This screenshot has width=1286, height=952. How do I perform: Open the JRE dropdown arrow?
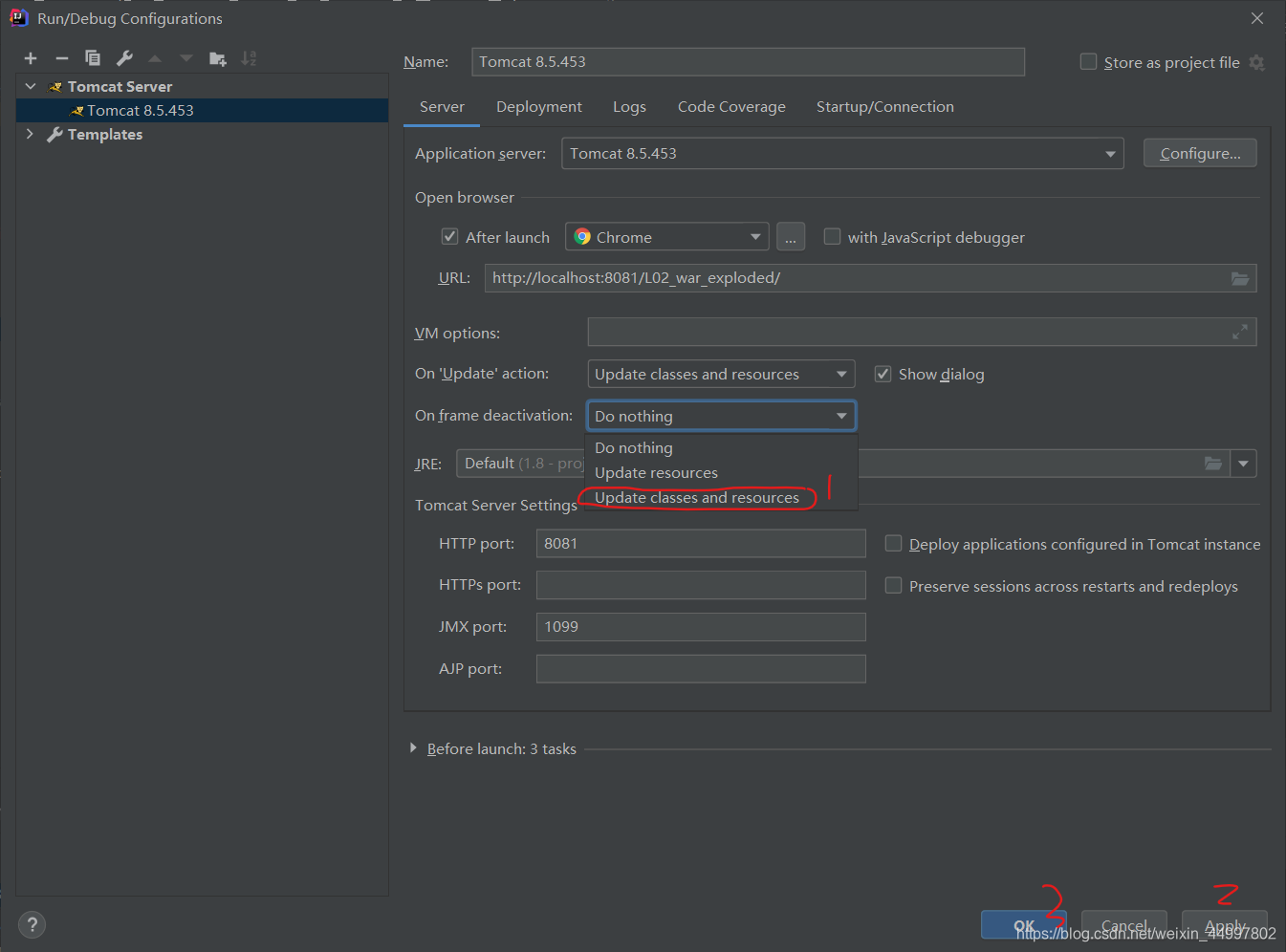coord(1243,464)
